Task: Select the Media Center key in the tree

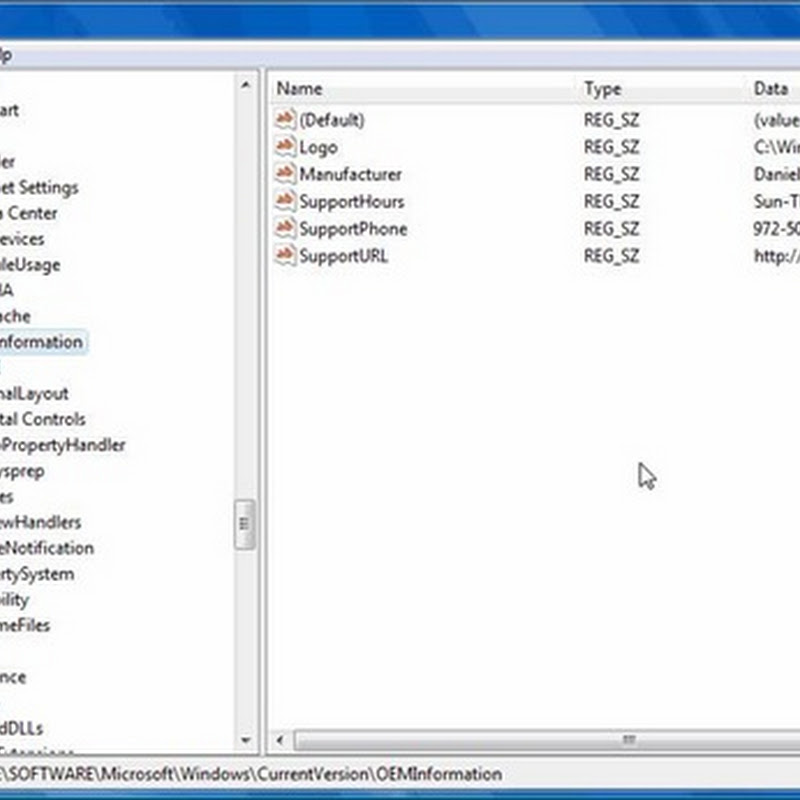Action: tap(29, 213)
